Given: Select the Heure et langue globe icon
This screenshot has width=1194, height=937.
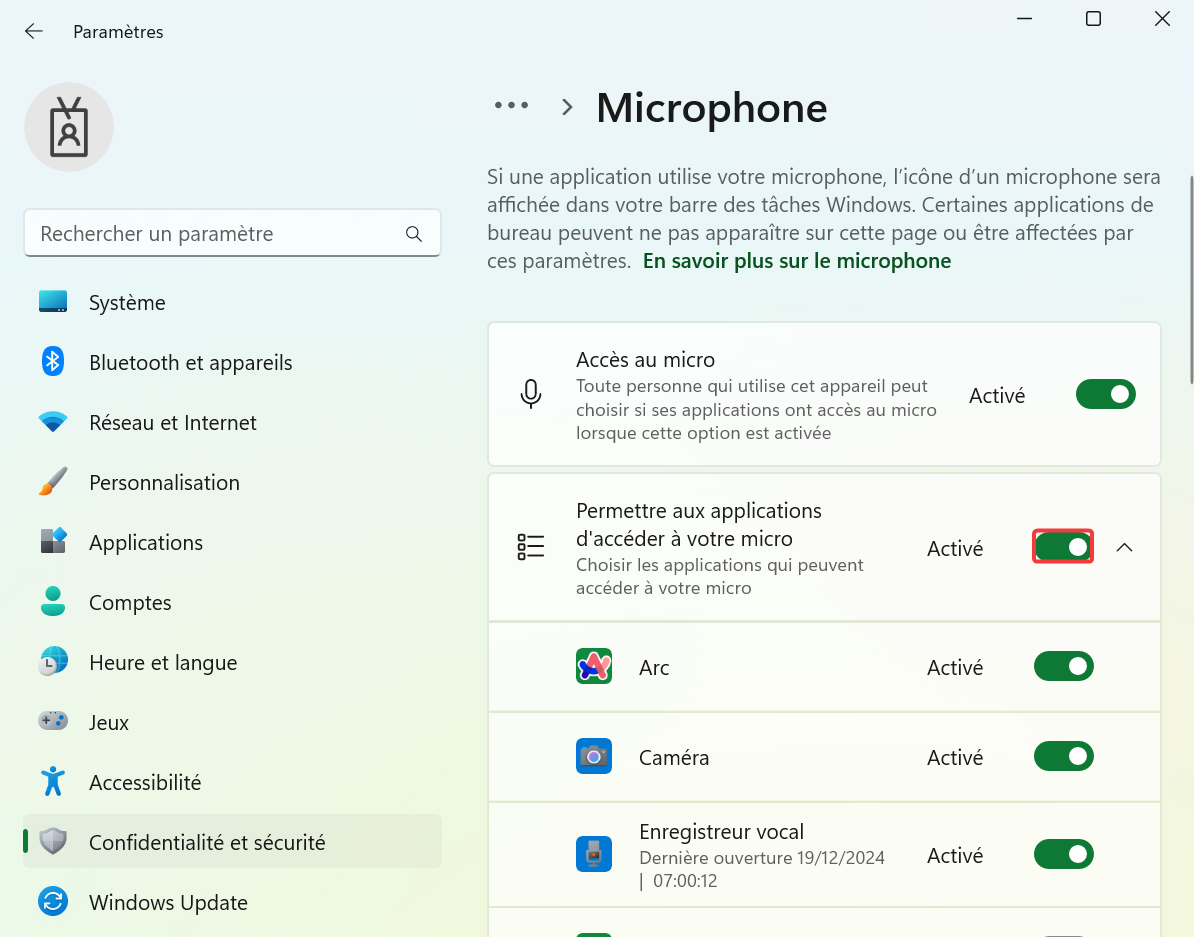Looking at the screenshot, I should (53, 662).
